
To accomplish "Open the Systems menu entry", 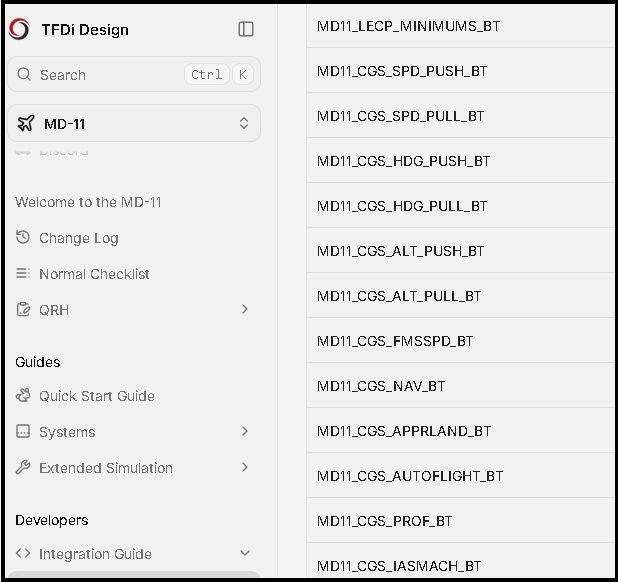I will [67, 432].
